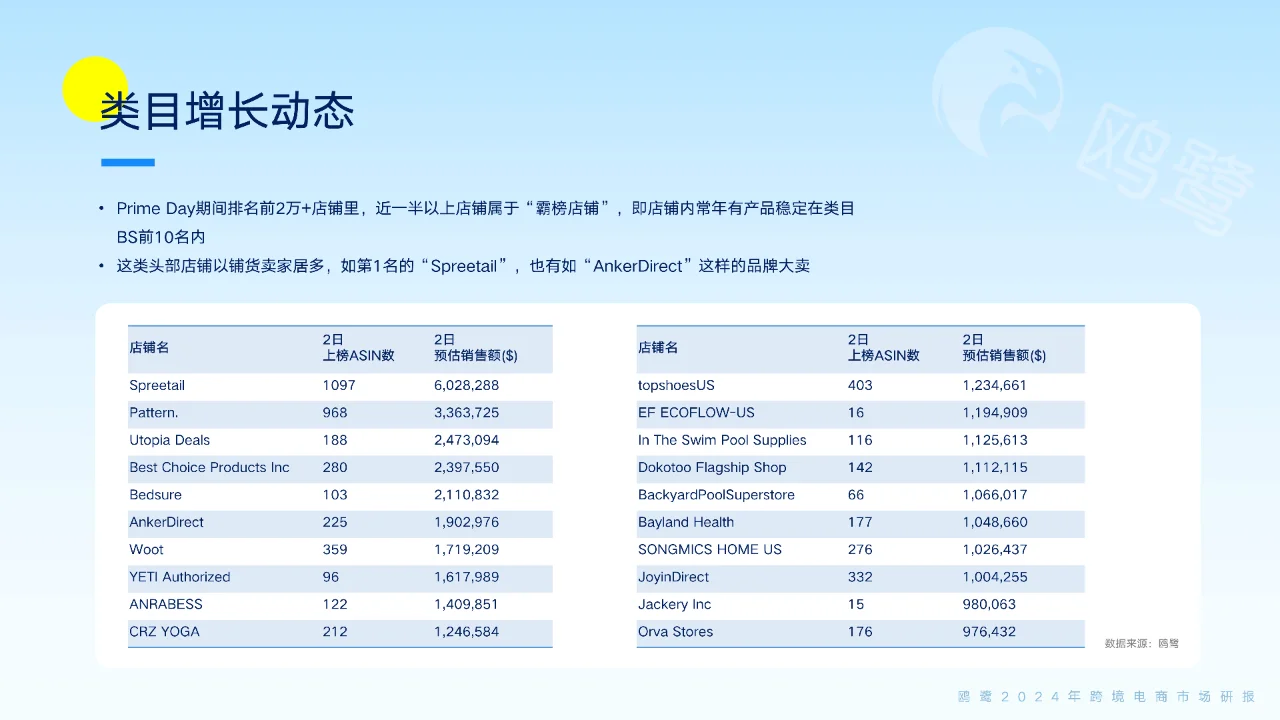This screenshot has width=1280, height=720.
Task: Select the value 1,112,115
Action: pos(995,467)
